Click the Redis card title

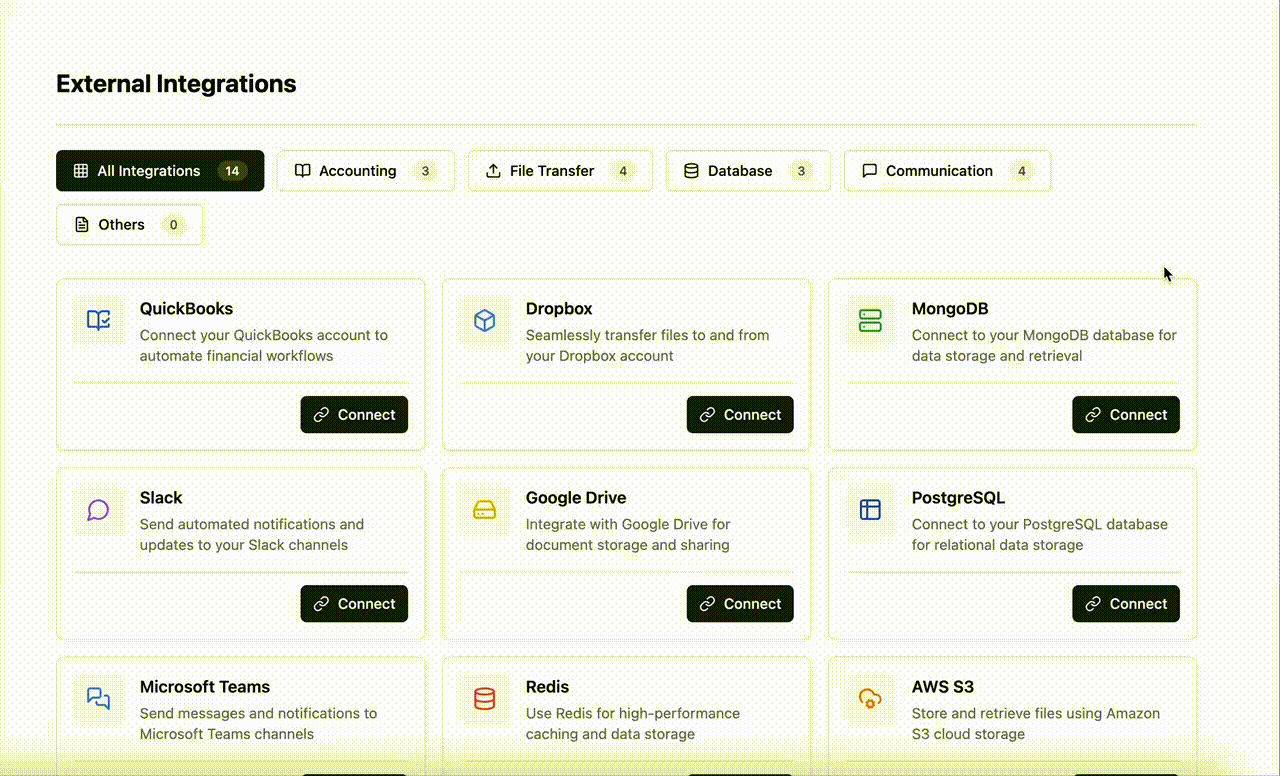[x=547, y=687]
